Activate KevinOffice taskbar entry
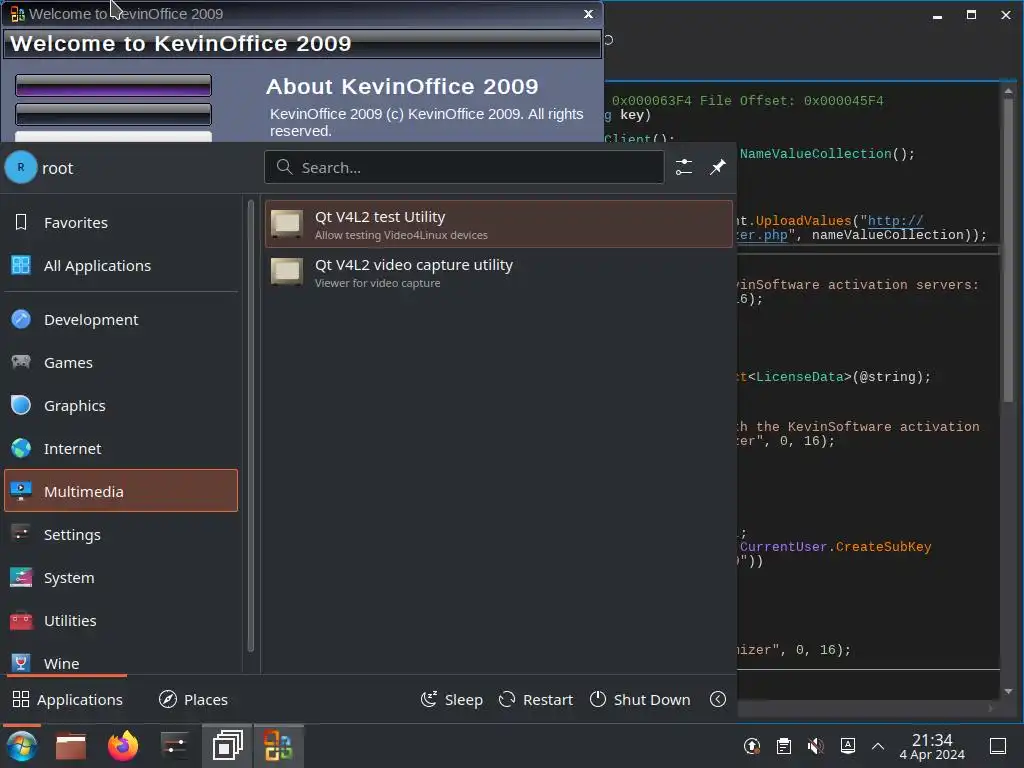This screenshot has height=768, width=1024. coord(278,746)
